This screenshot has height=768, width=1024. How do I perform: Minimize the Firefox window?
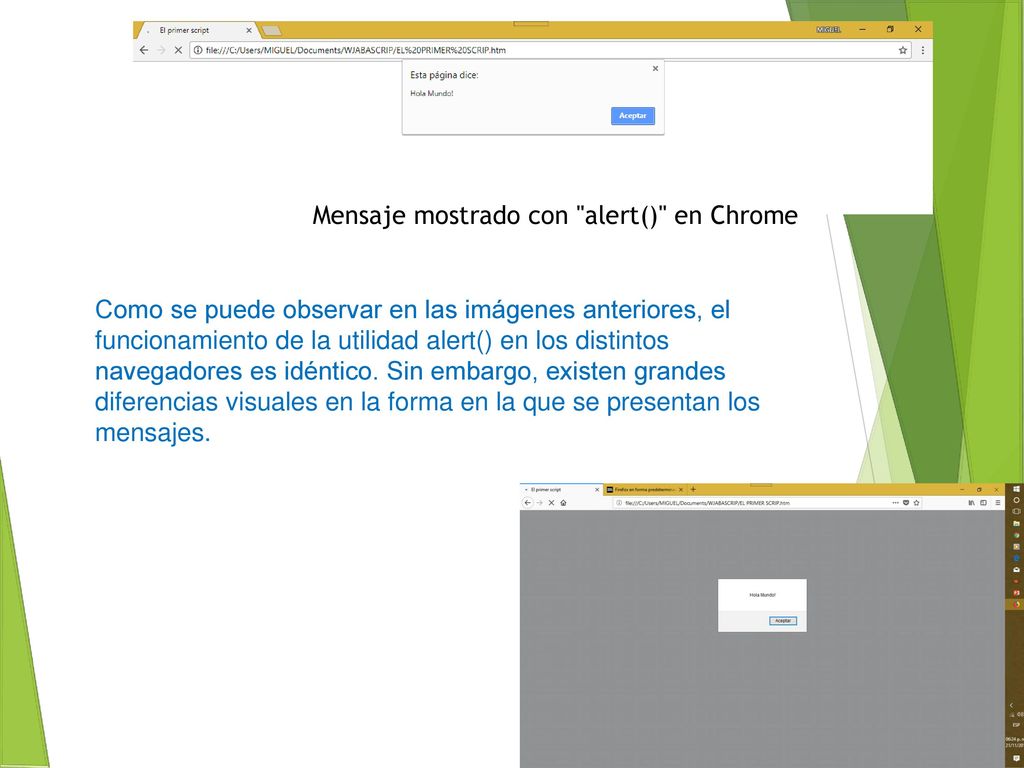[x=962, y=489]
